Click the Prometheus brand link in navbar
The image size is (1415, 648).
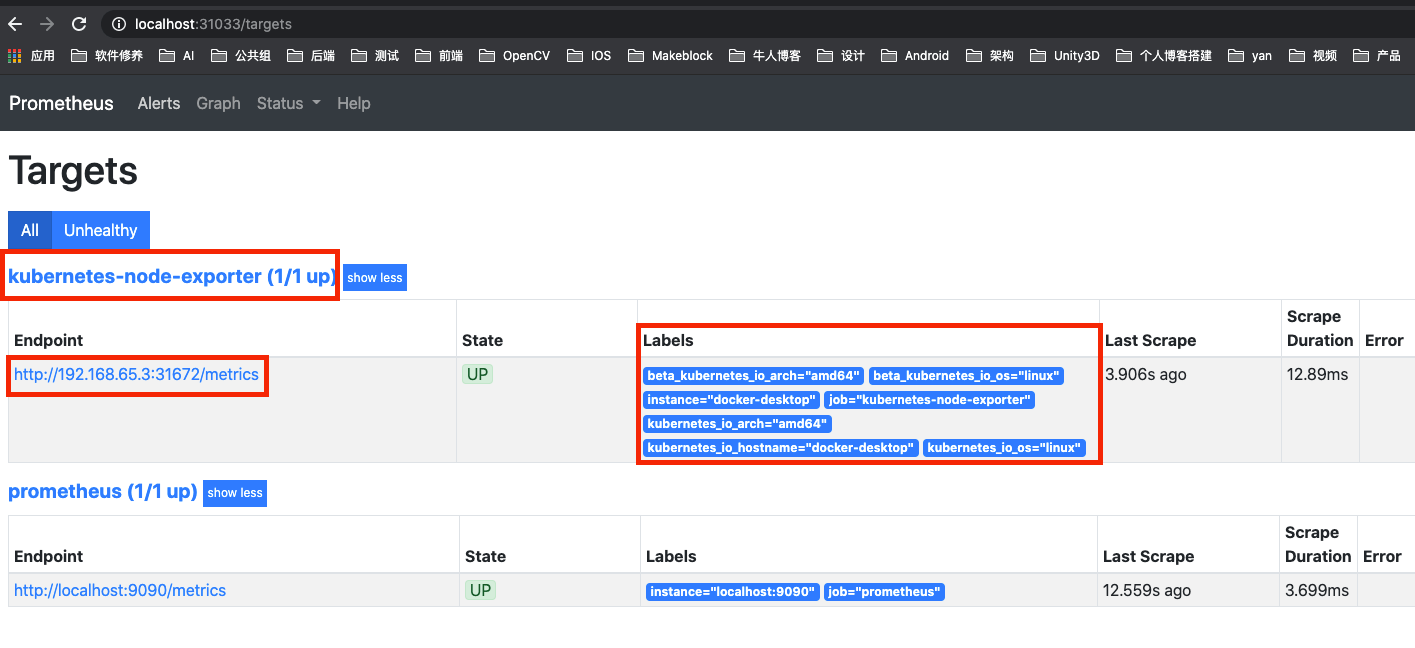coord(62,103)
